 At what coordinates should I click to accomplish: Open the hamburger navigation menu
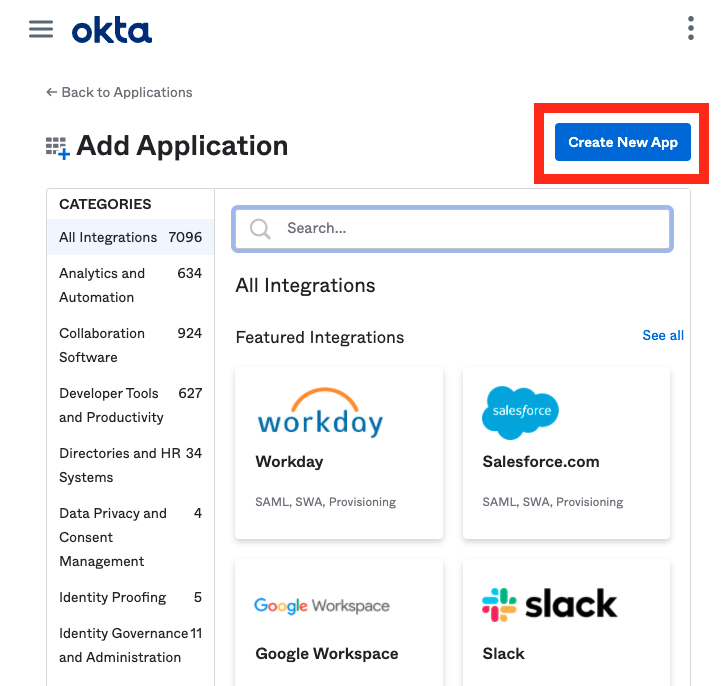(x=41, y=29)
